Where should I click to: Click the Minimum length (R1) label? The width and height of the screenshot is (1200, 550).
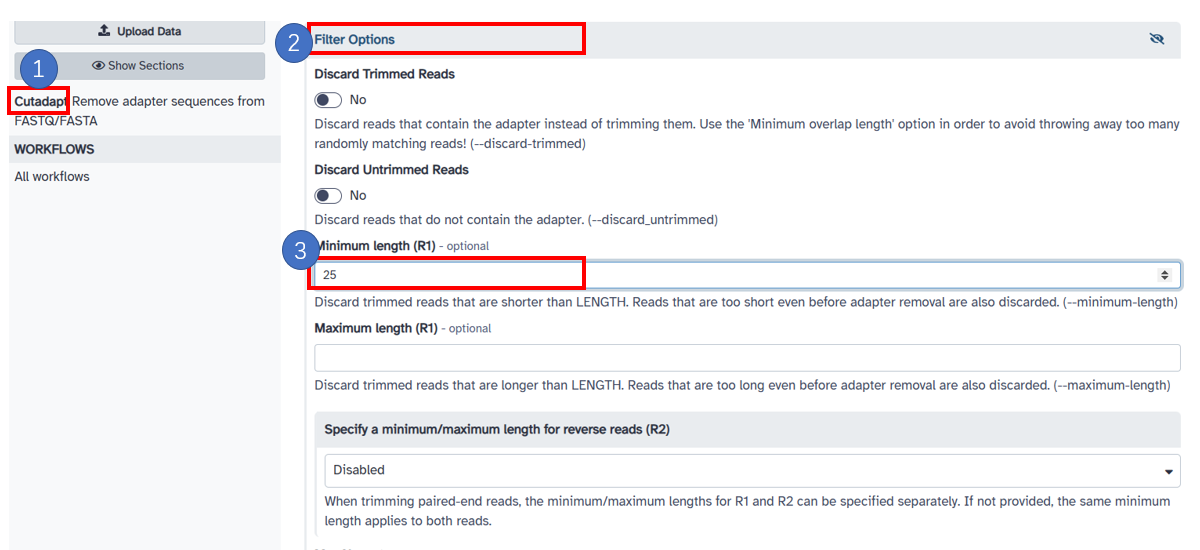coord(377,245)
